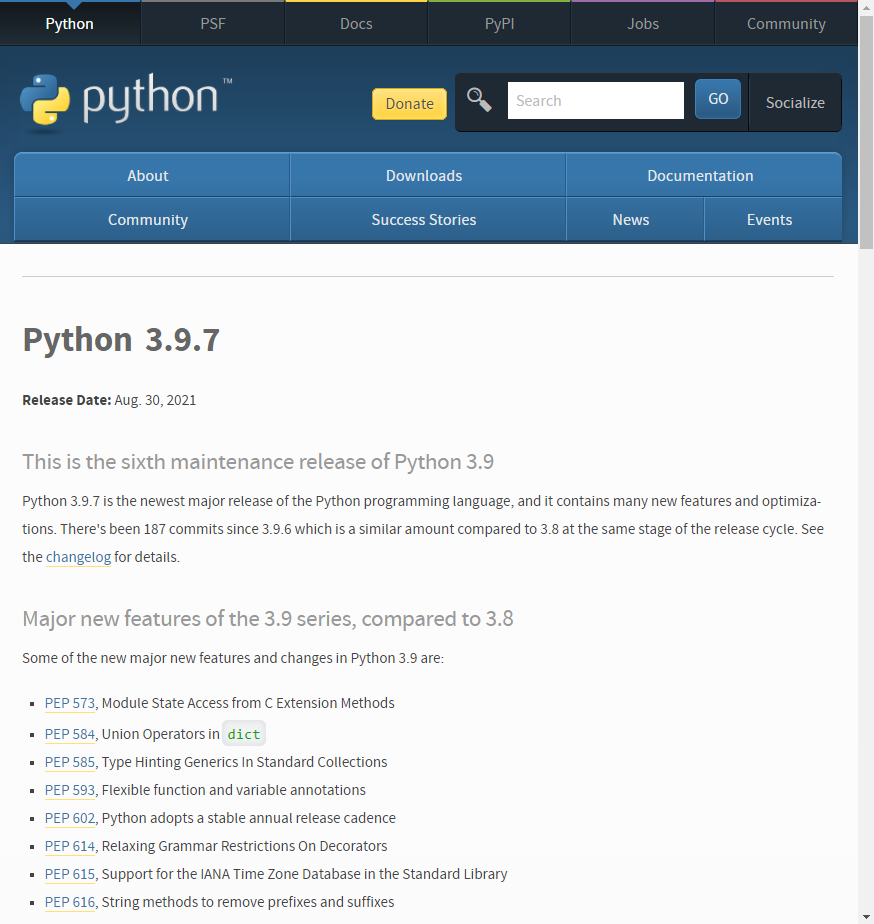The width and height of the screenshot is (874, 924).
Task: Click the magnifying glass search icon
Action: click(479, 100)
